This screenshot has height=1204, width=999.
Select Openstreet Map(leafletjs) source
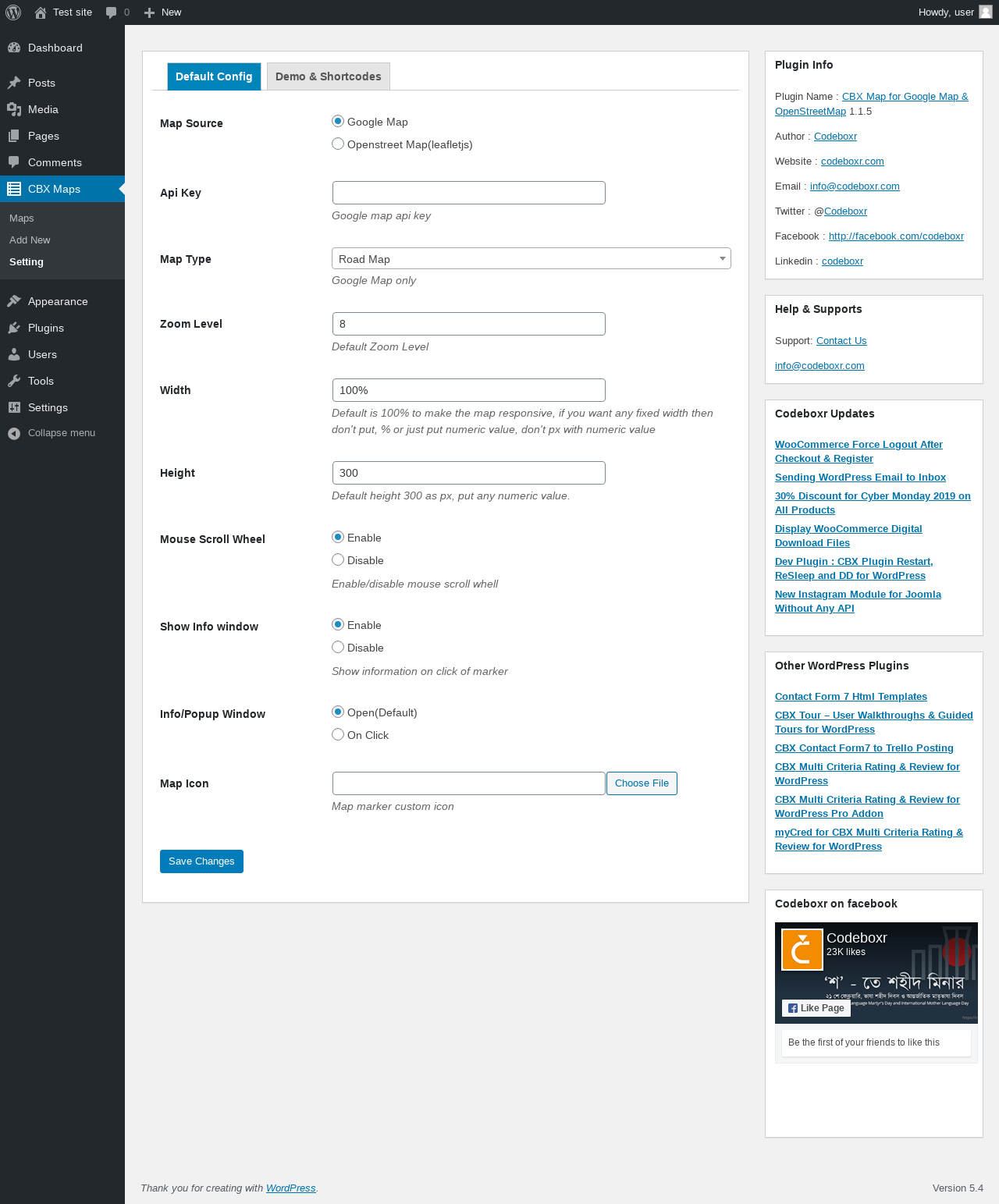(338, 144)
